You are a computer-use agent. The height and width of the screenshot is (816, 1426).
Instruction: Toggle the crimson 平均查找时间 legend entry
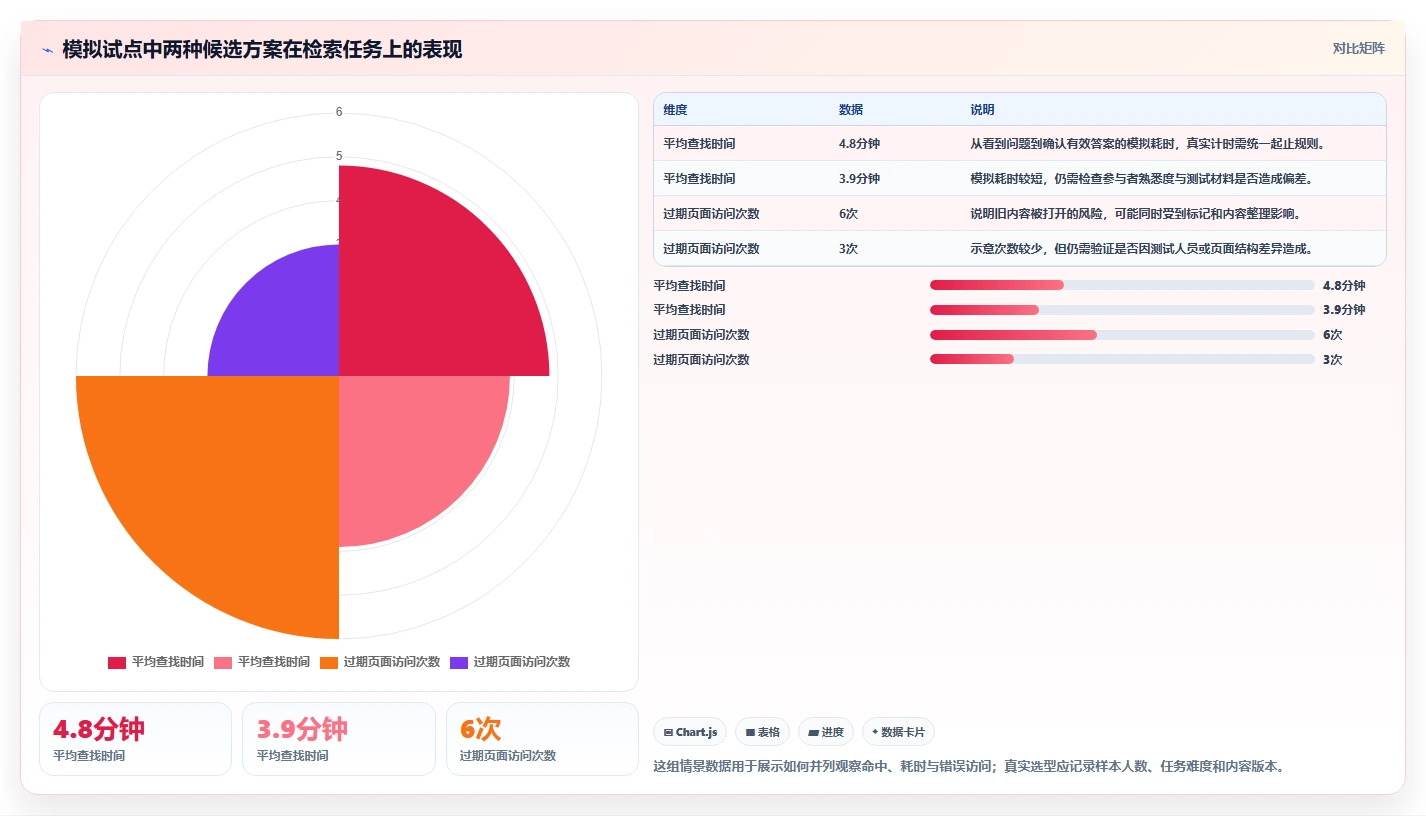[156, 662]
